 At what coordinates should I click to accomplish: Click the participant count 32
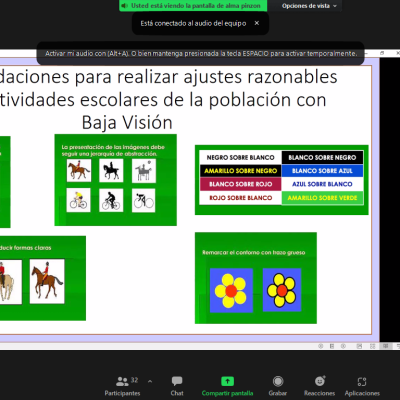[x=134, y=380]
